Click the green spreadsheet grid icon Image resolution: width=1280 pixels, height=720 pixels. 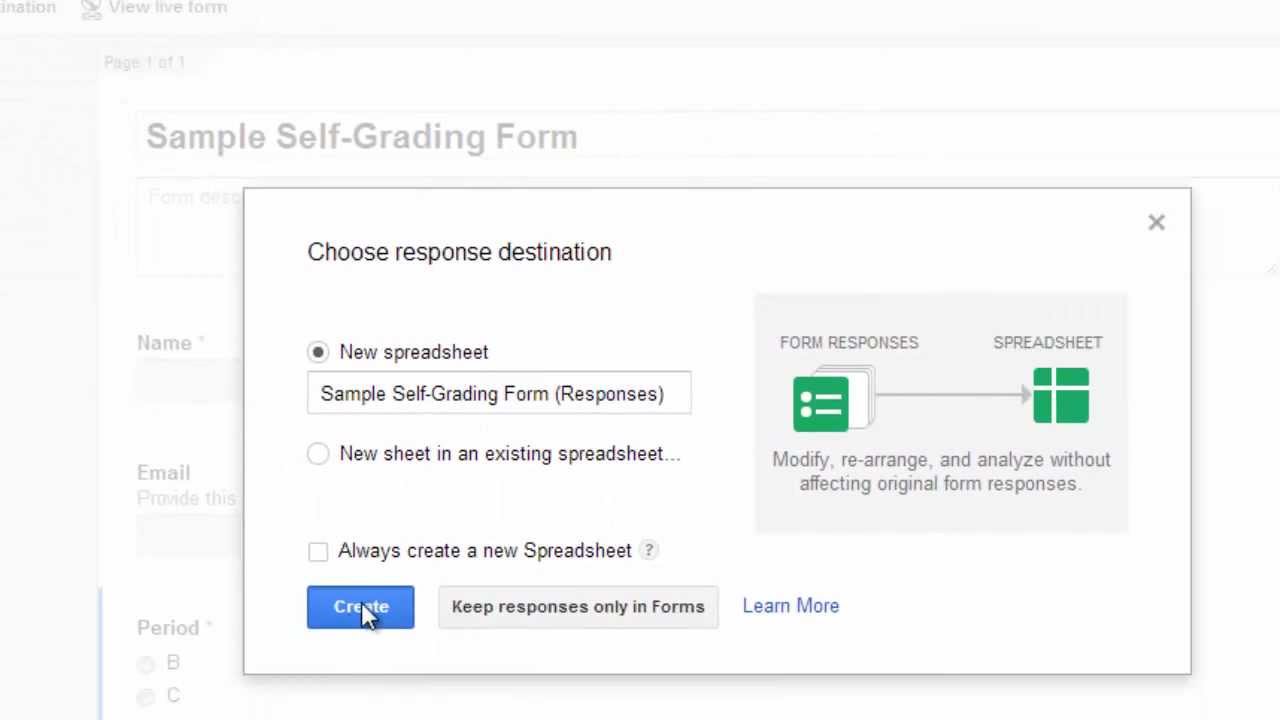(x=1061, y=395)
